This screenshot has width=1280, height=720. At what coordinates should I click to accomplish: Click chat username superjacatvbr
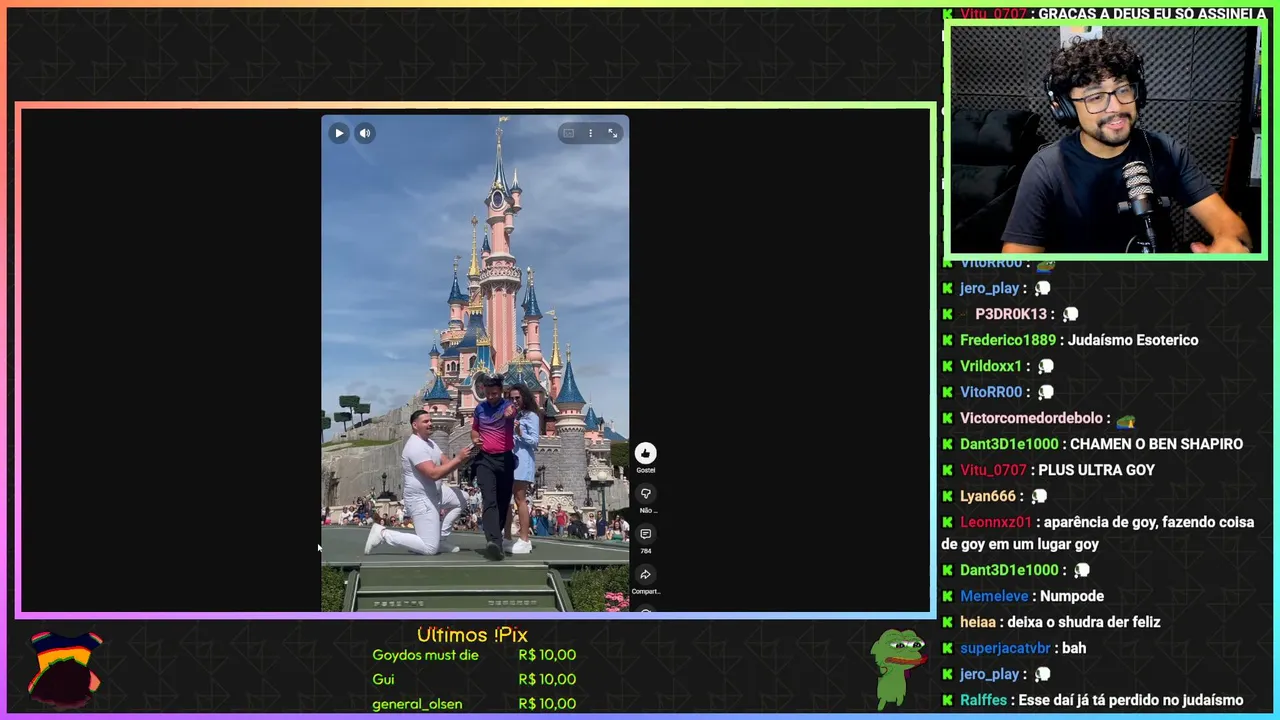(1005, 648)
